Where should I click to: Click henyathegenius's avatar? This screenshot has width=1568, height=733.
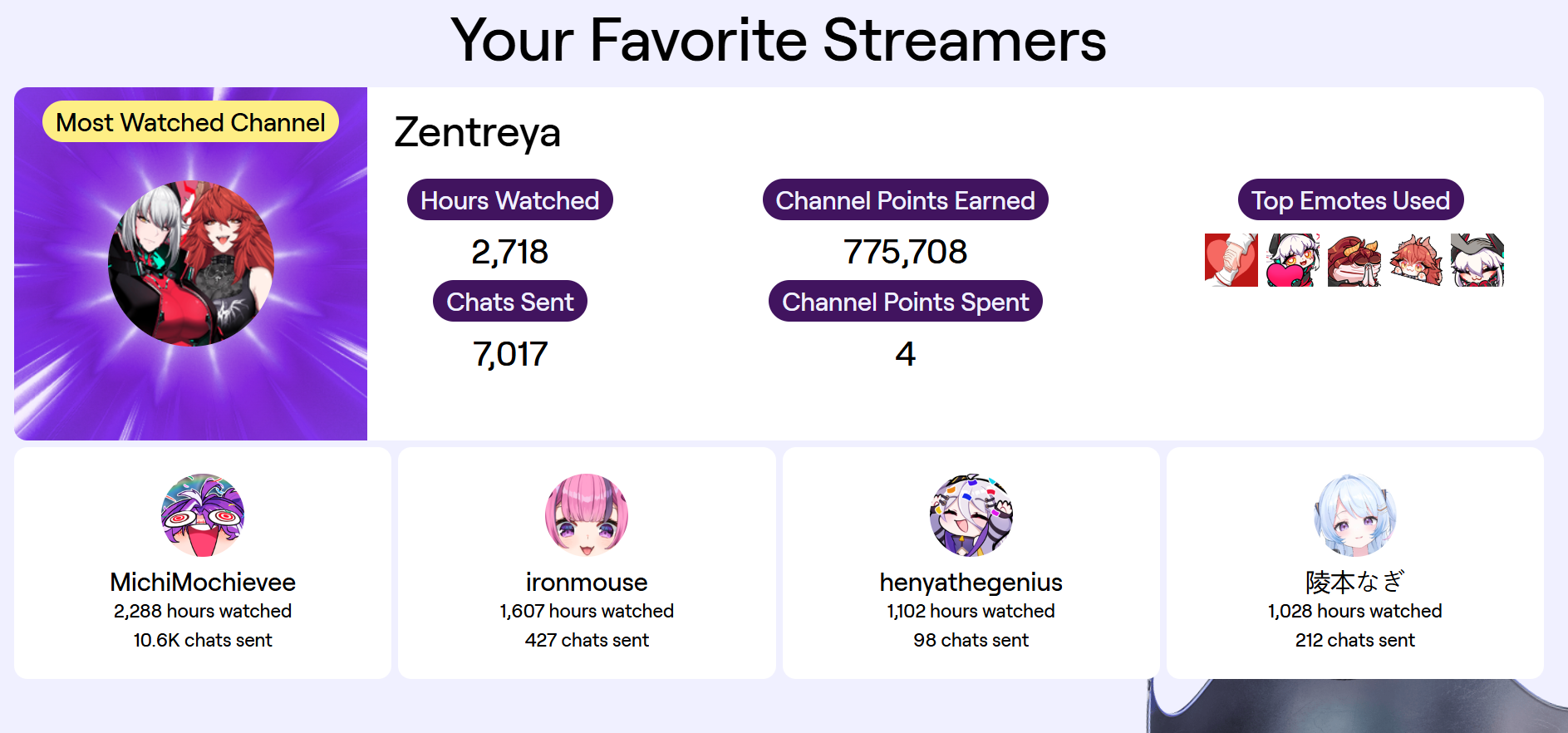971,515
